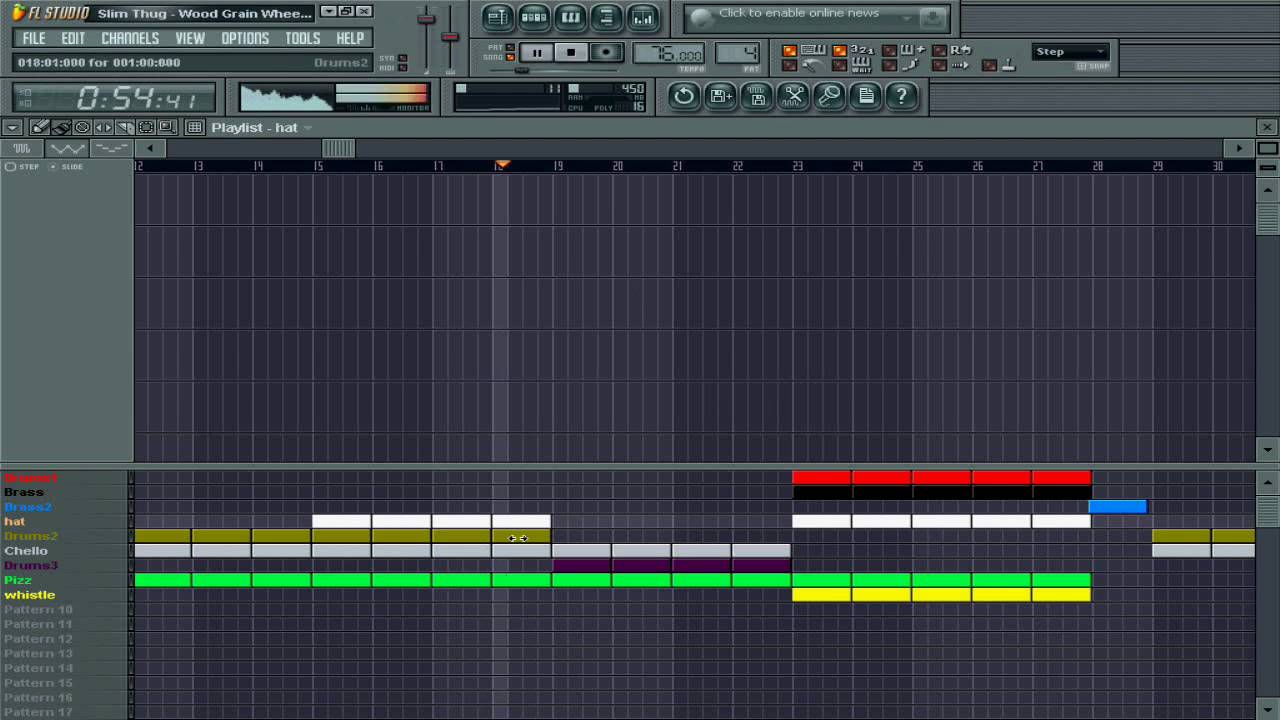The image size is (1280, 720).
Task: Select the Chello pattern name
Action: 26,551
